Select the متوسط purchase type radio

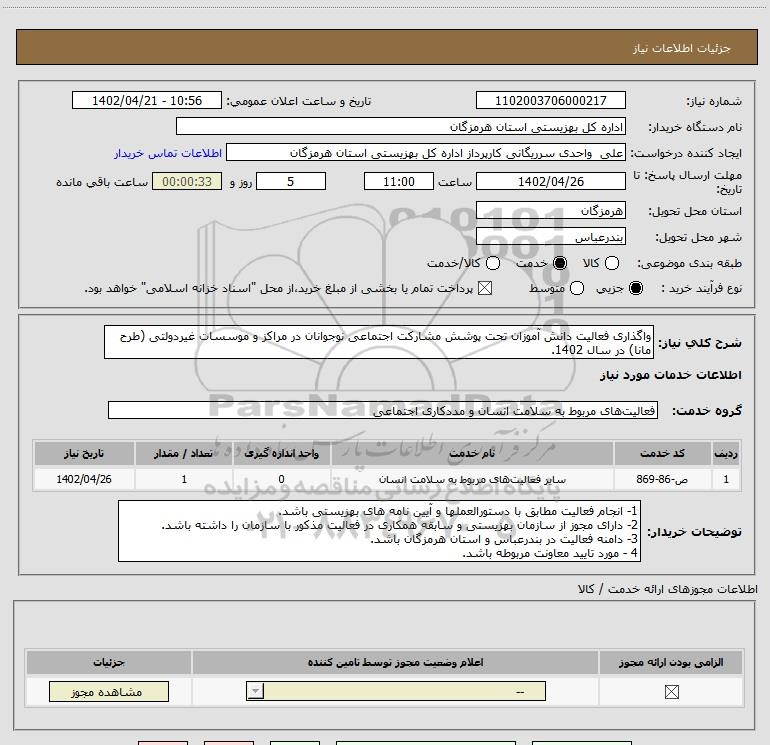pos(577,288)
